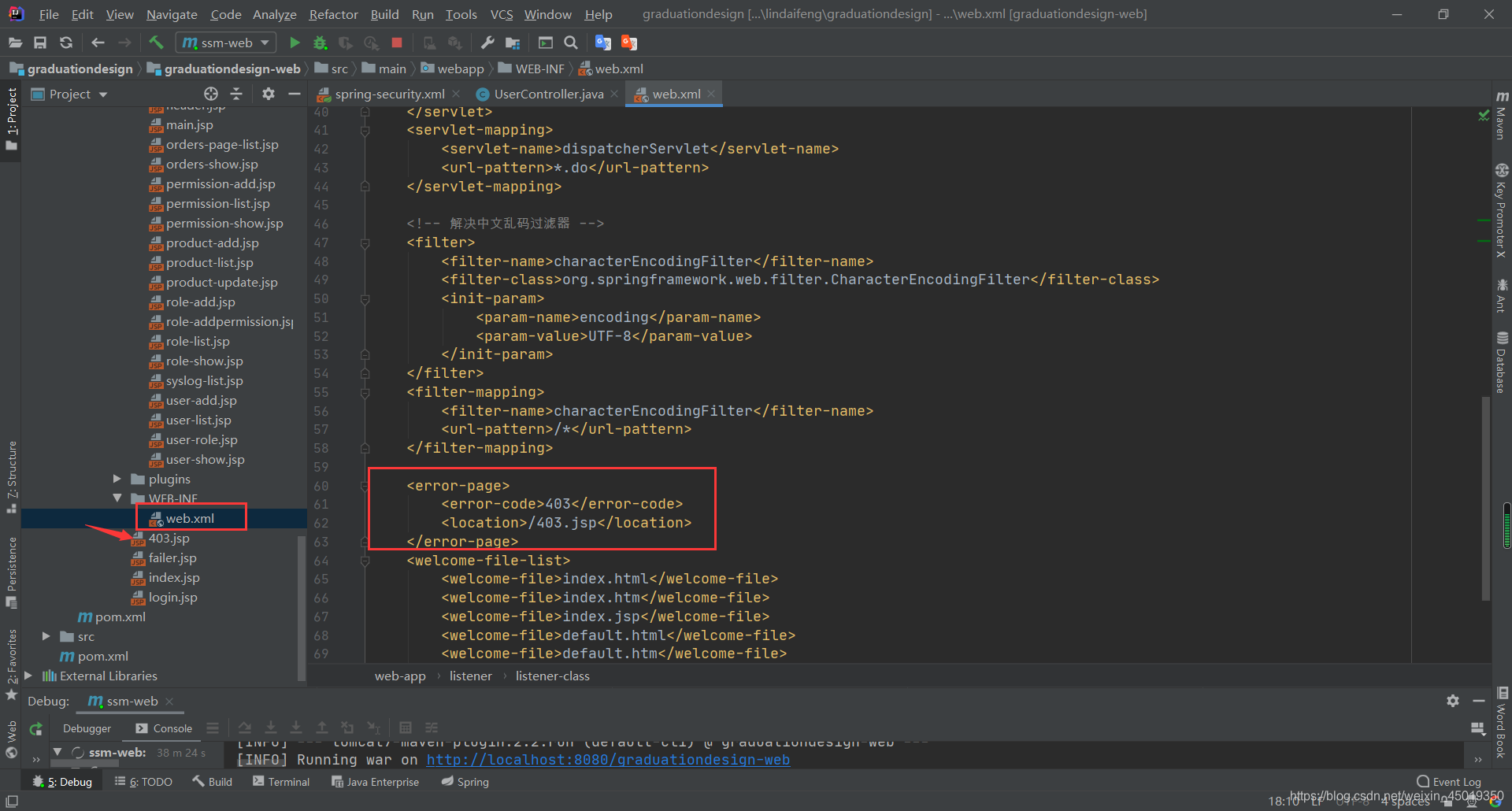
Task: Toggle the Persistence side tab
Action: point(12,572)
